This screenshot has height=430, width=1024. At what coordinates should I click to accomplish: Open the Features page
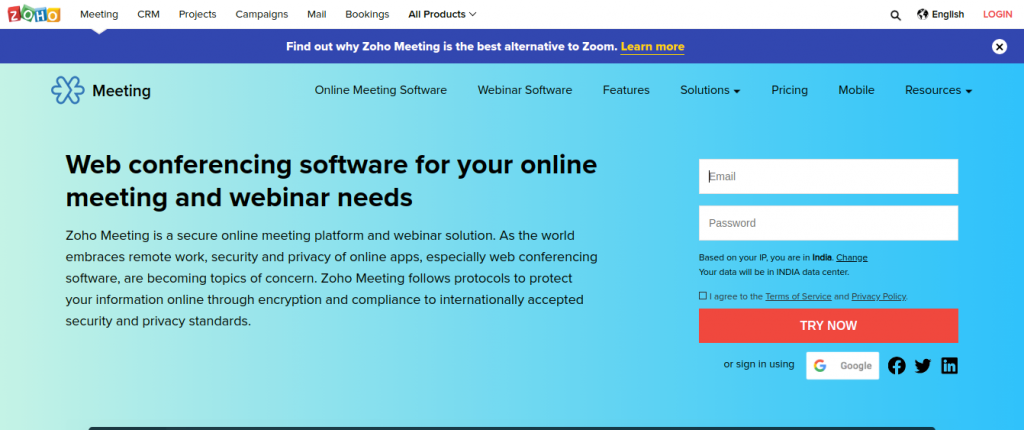point(626,90)
